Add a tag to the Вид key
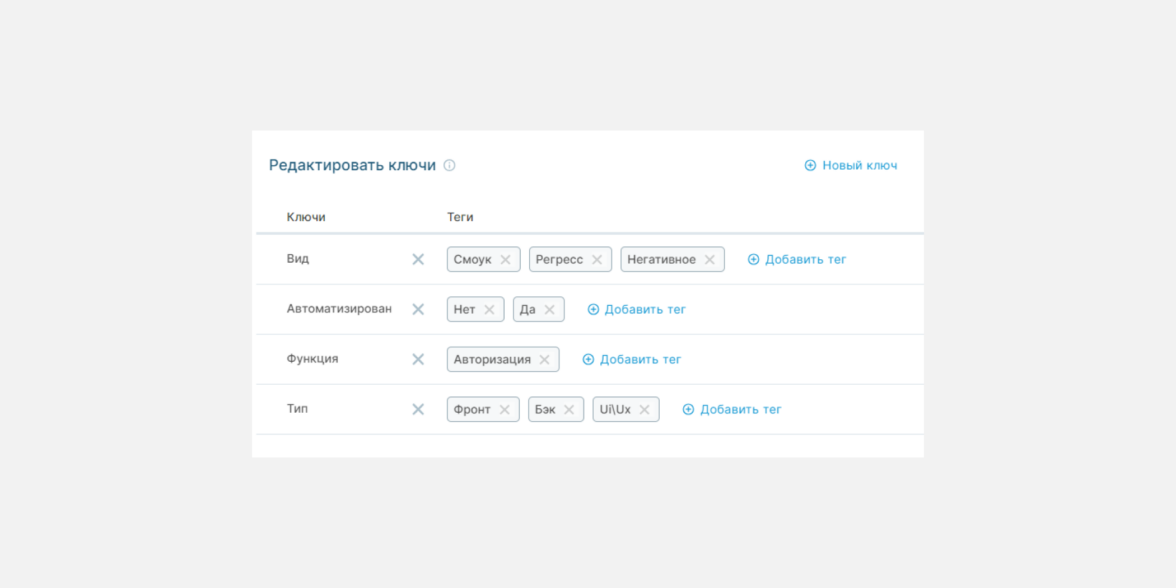 coord(797,260)
